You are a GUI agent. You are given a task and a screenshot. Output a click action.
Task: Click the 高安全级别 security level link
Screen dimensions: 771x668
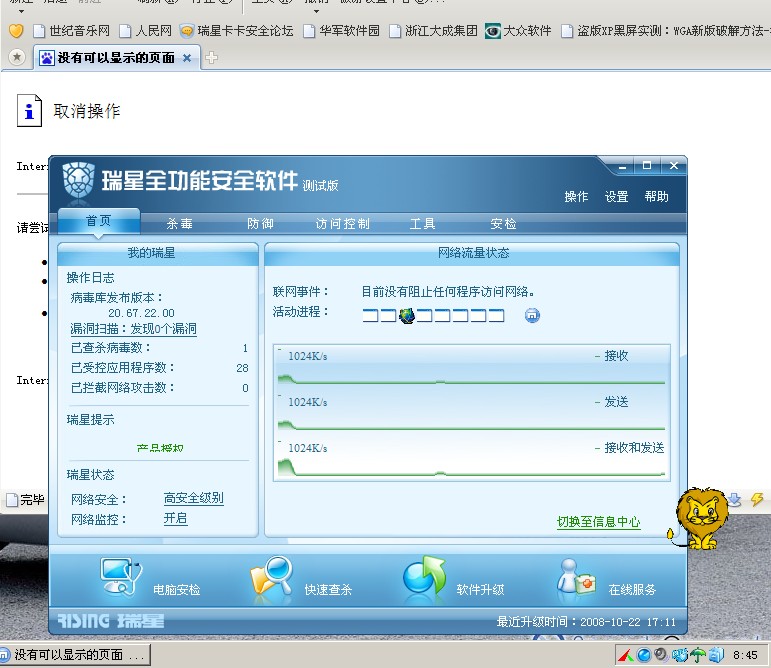(194, 498)
